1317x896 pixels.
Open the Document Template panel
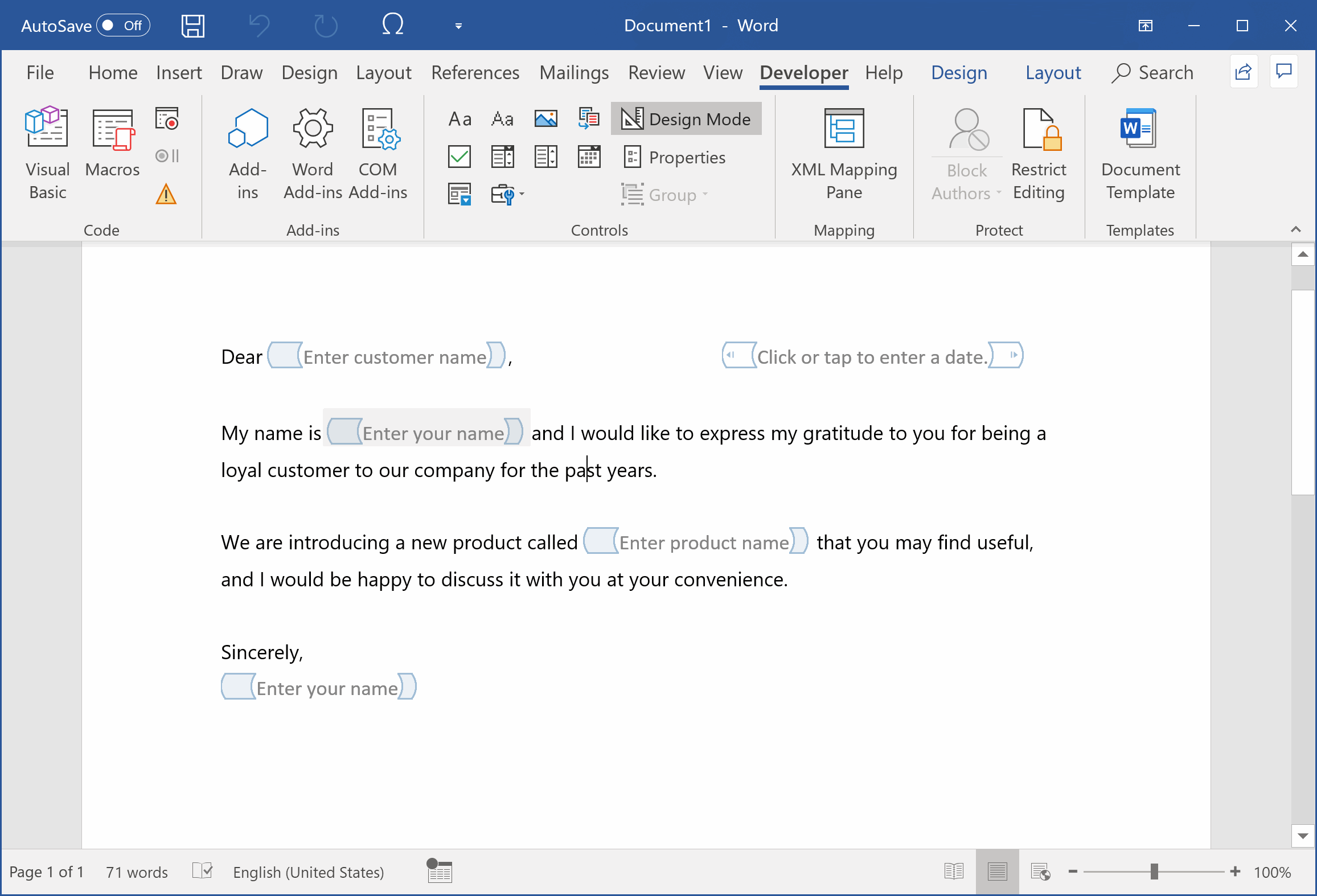pyautogui.click(x=1139, y=156)
